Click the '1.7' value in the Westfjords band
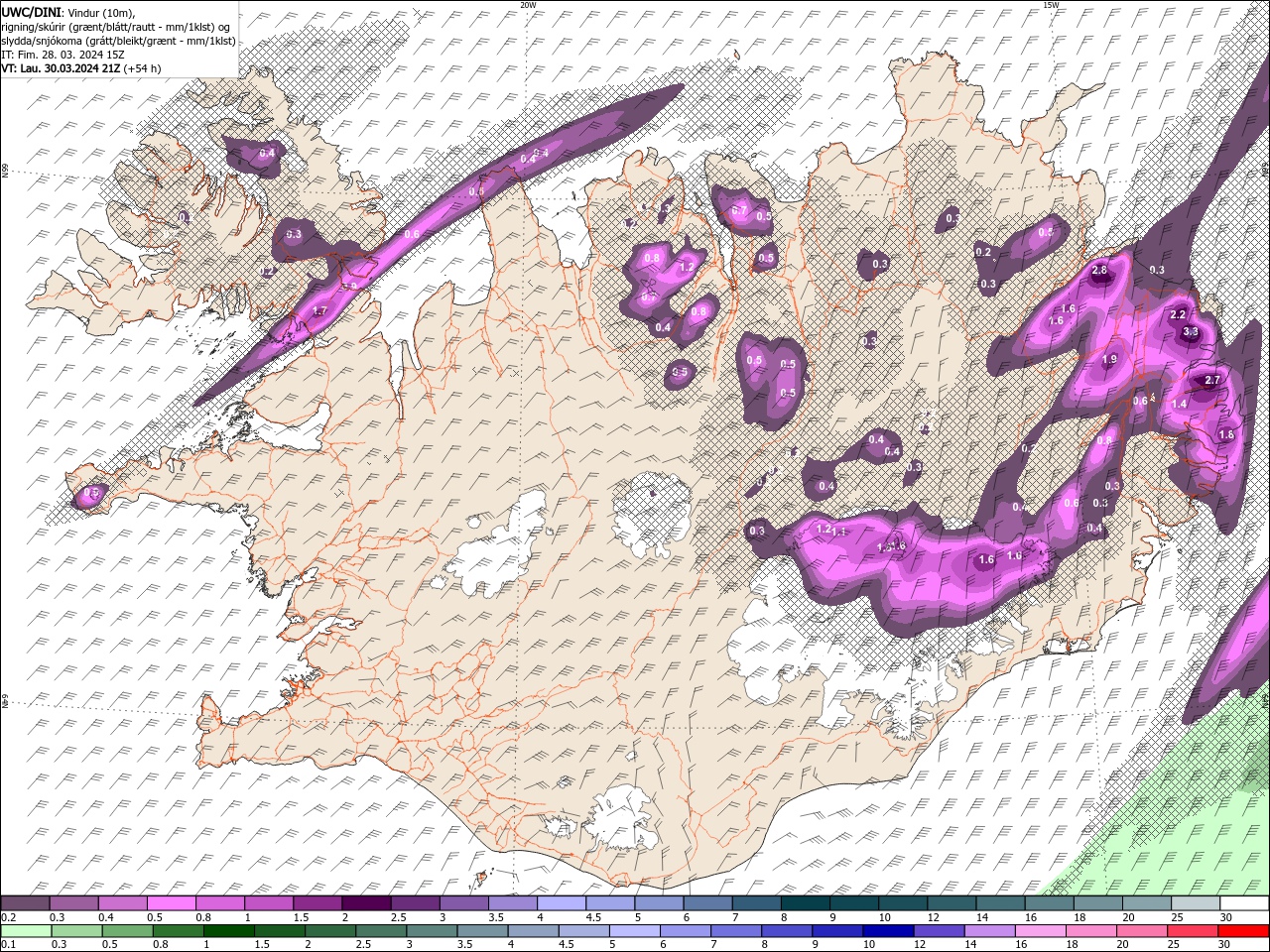The image size is (1270, 952). 319,311
